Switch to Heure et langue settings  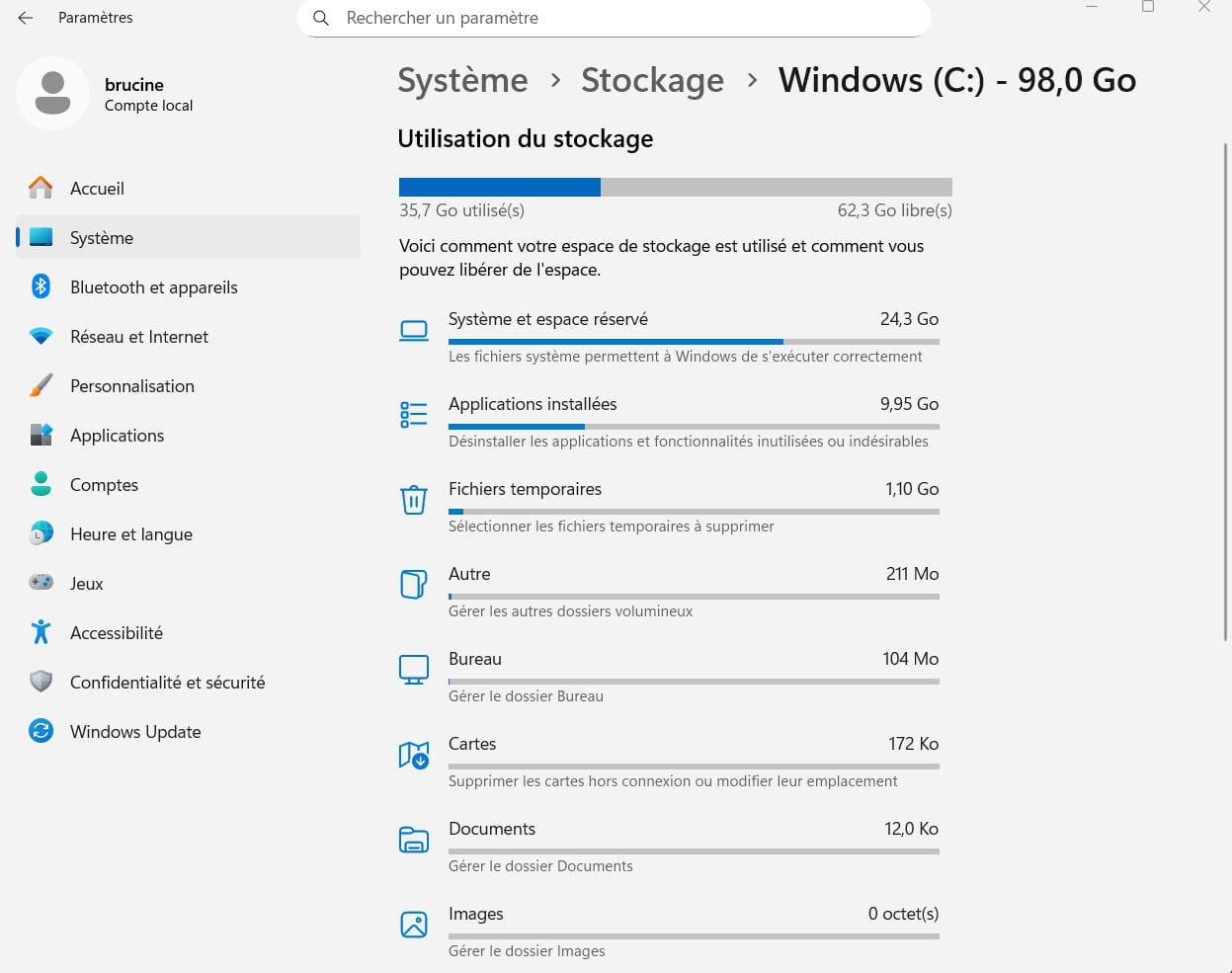tap(188, 533)
